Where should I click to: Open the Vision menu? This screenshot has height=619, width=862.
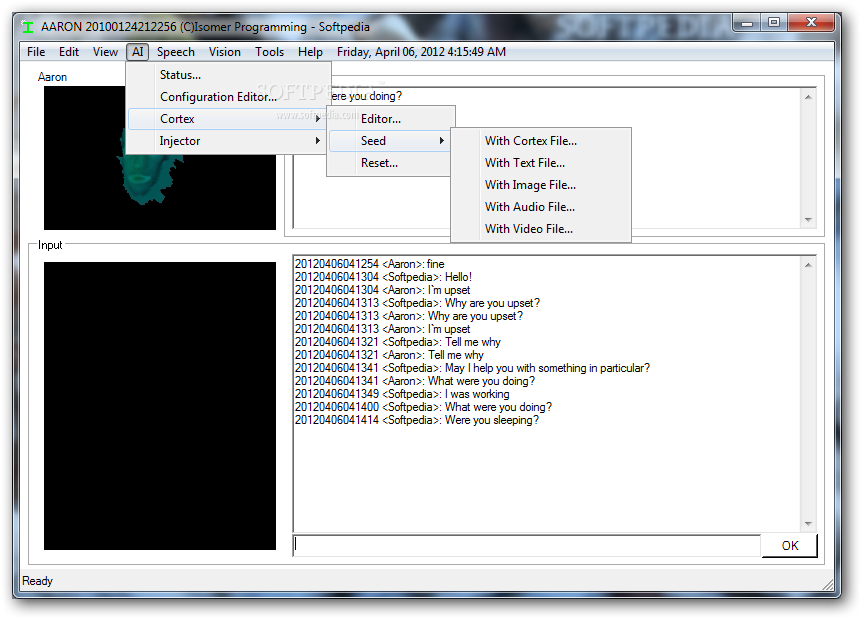(224, 52)
